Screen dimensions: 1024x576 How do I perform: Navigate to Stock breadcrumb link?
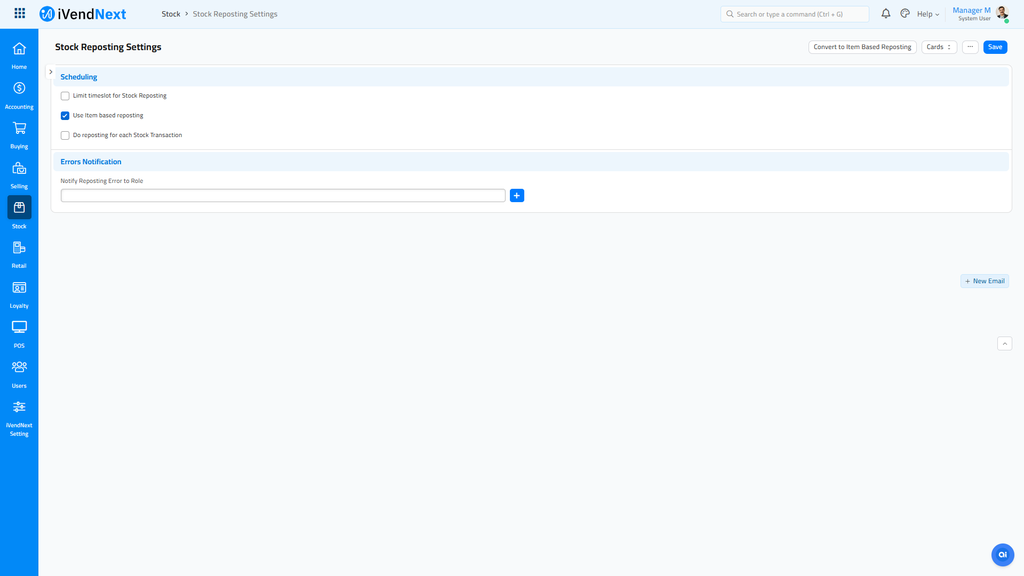pyautogui.click(x=170, y=13)
